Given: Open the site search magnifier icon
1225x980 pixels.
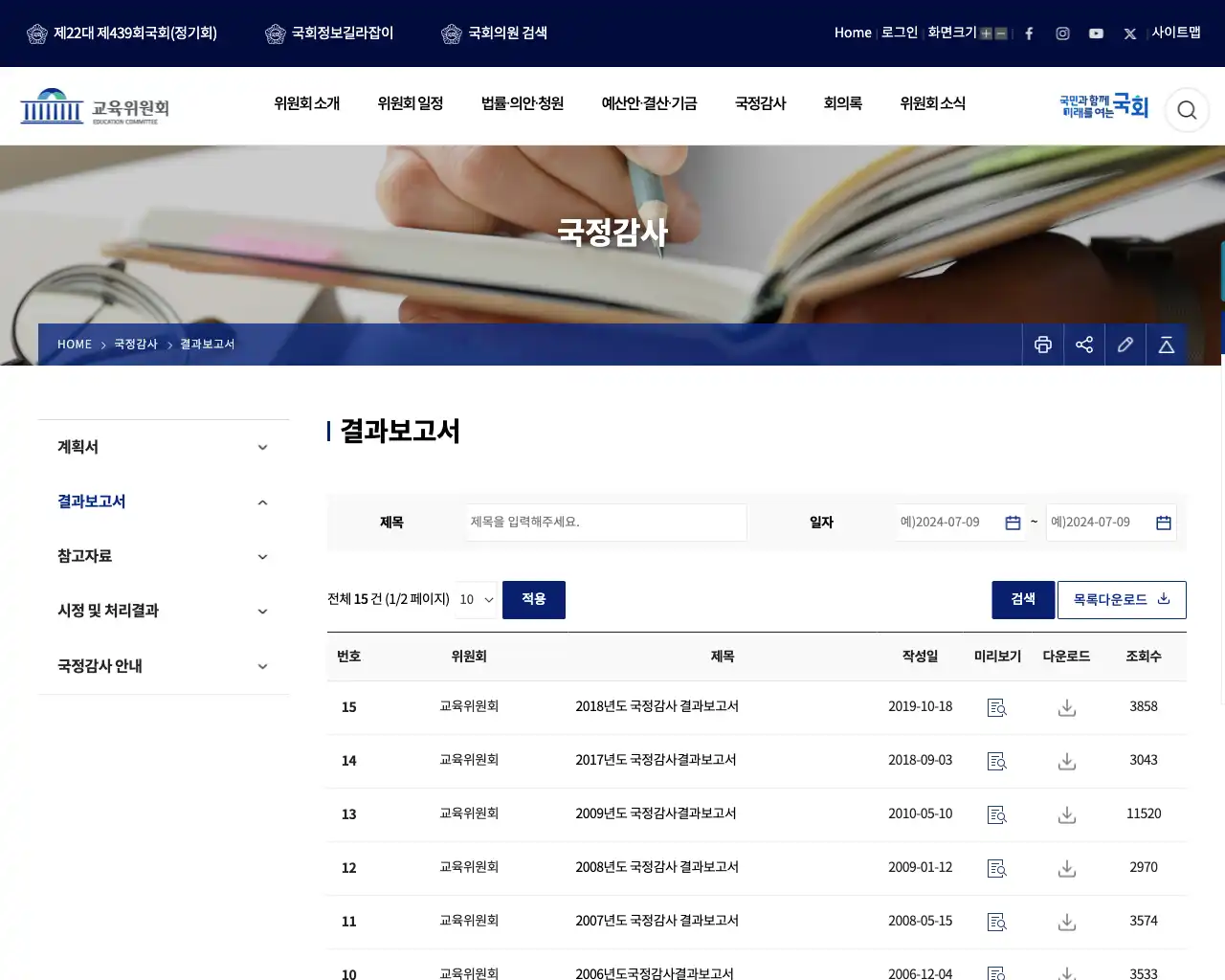Looking at the screenshot, I should tap(1187, 110).
